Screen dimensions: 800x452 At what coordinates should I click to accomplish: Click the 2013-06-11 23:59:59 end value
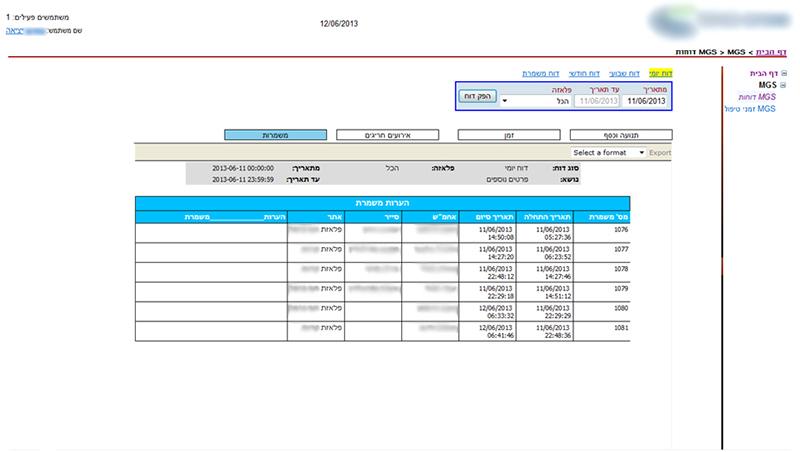coord(243,180)
